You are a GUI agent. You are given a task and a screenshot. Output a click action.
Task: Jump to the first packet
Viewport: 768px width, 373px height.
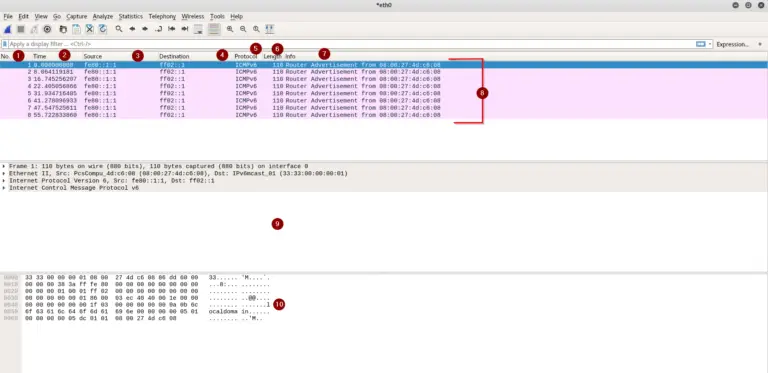172,29
